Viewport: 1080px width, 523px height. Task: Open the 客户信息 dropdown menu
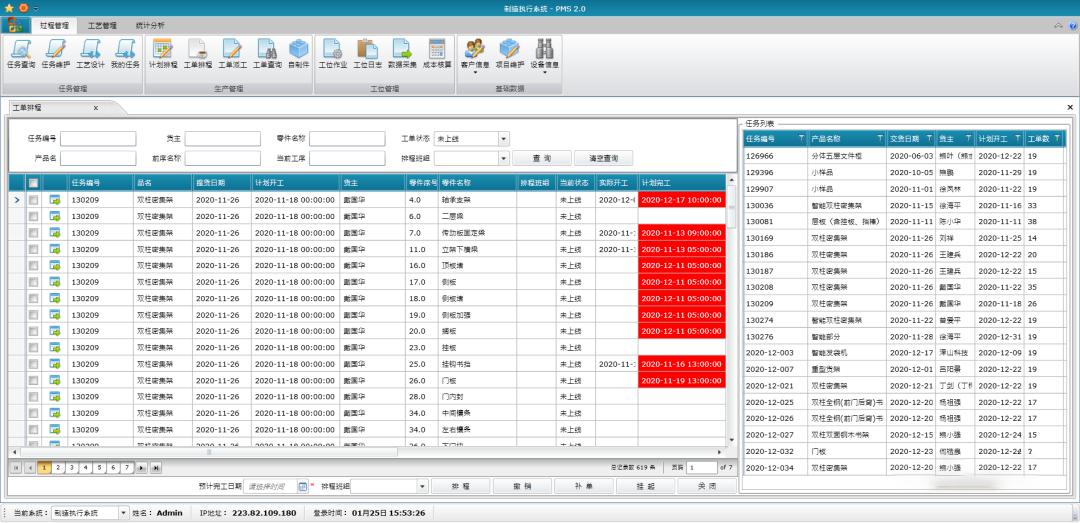click(474, 53)
